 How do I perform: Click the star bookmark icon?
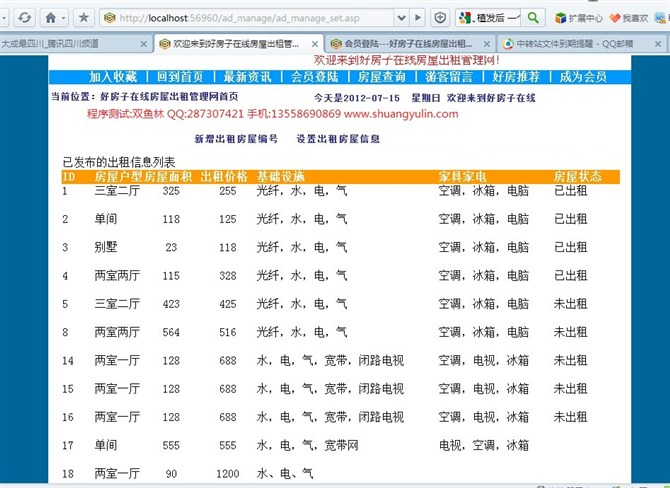coord(83,18)
